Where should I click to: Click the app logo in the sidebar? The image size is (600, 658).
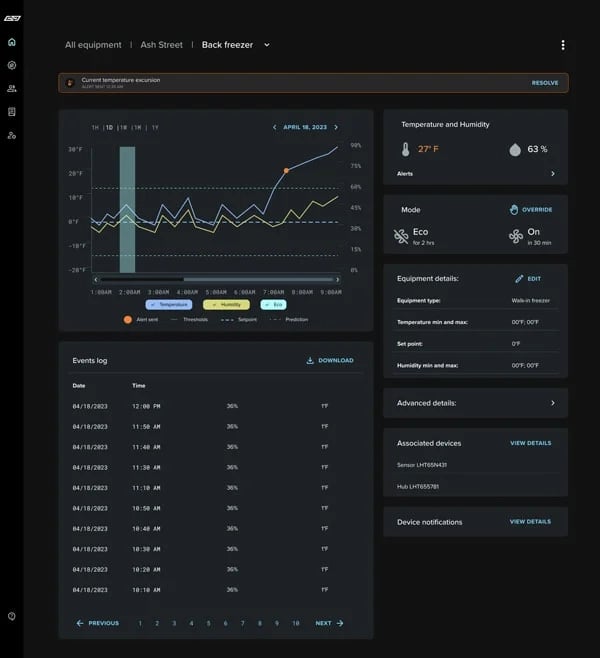pyautogui.click(x=12, y=18)
